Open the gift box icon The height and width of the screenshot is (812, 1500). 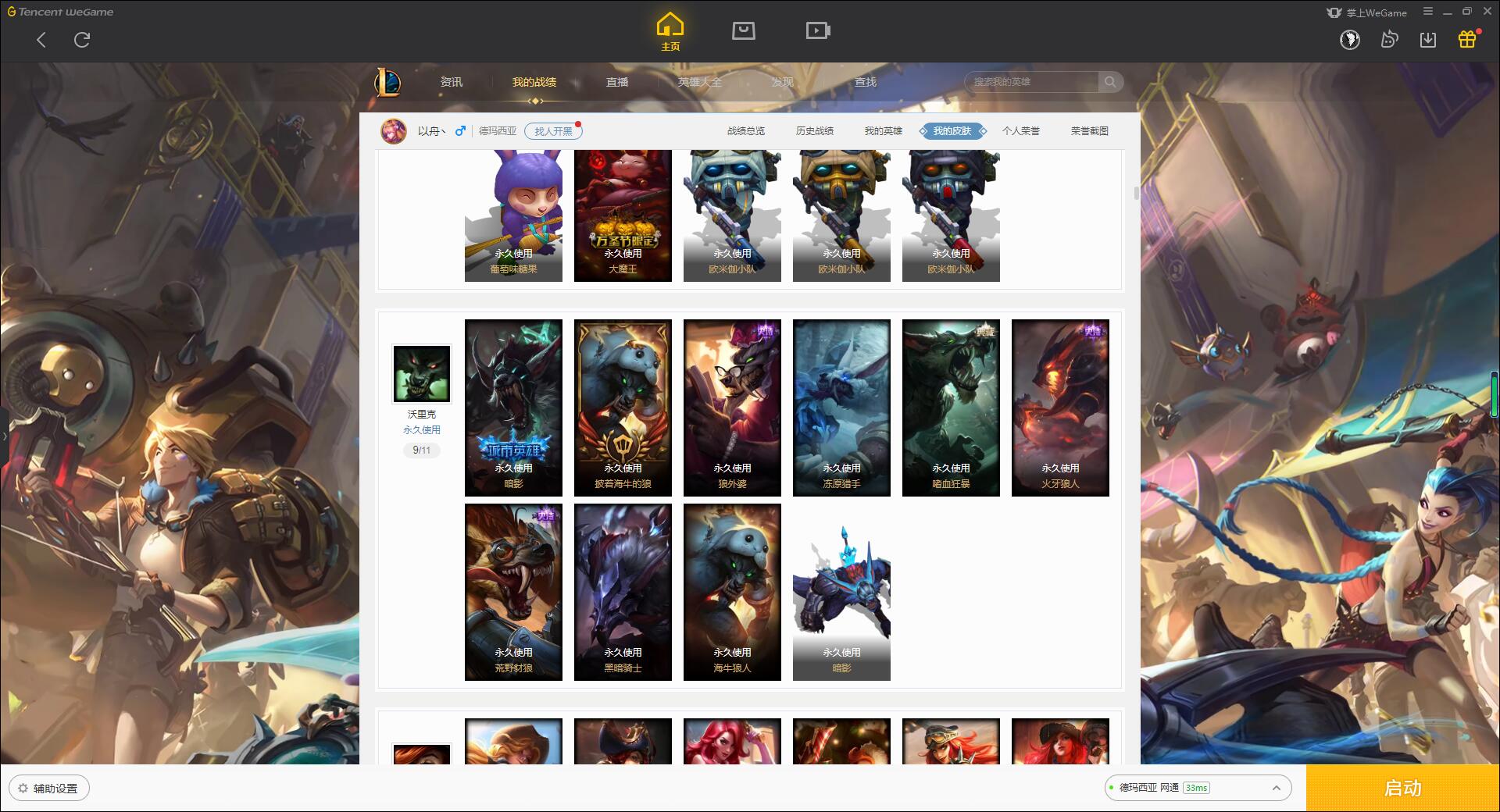click(x=1467, y=39)
